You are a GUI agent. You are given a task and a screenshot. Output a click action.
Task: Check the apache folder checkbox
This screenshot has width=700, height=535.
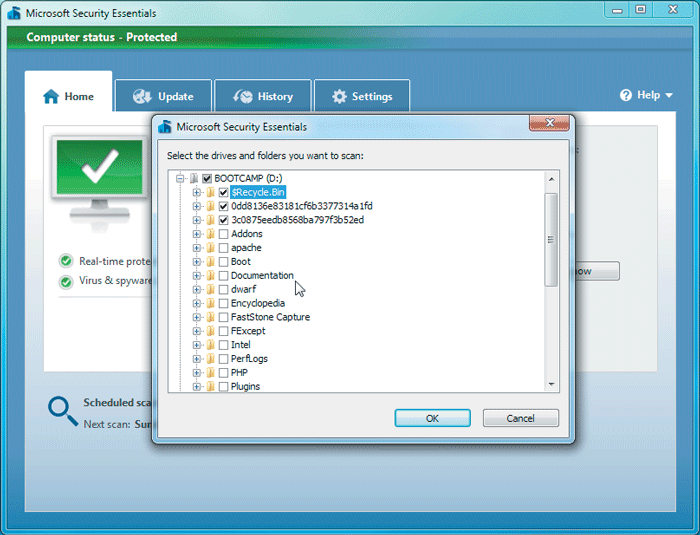(224, 248)
